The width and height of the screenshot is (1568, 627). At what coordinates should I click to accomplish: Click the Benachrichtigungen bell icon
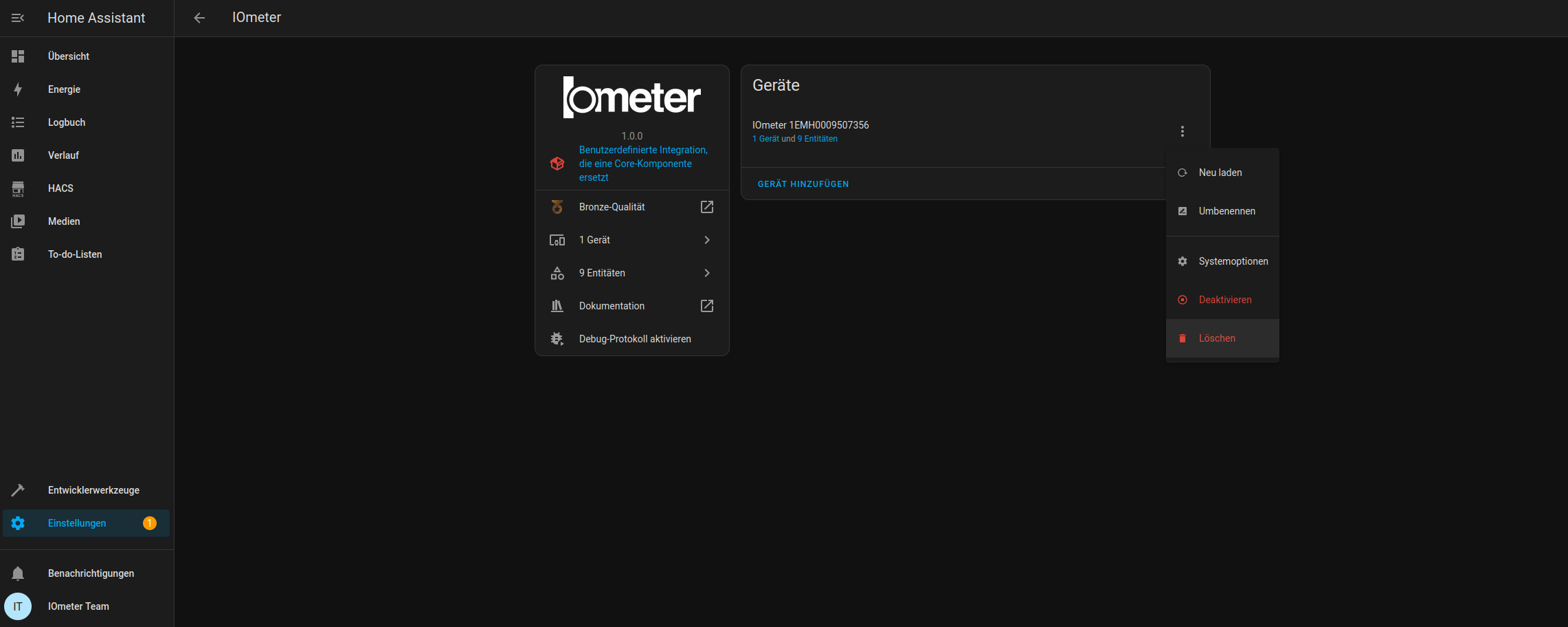click(18, 573)
